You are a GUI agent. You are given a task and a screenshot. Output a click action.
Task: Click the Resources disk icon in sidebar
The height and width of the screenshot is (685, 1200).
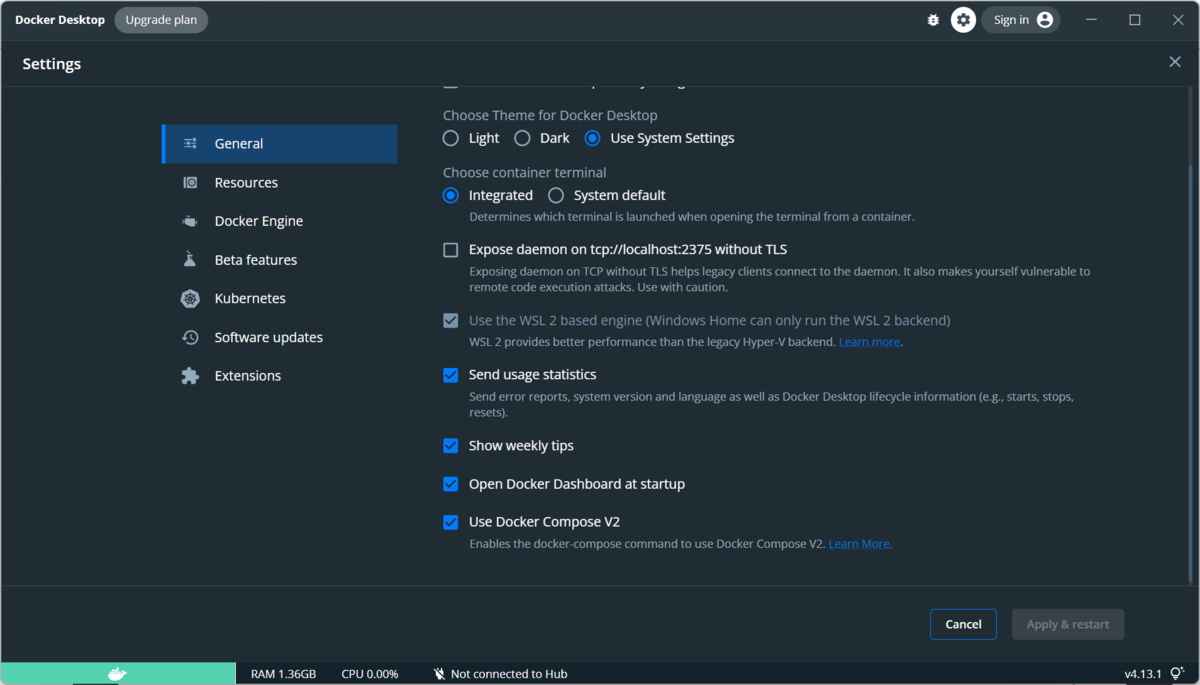pyautogui.click(x=190, y=182)
